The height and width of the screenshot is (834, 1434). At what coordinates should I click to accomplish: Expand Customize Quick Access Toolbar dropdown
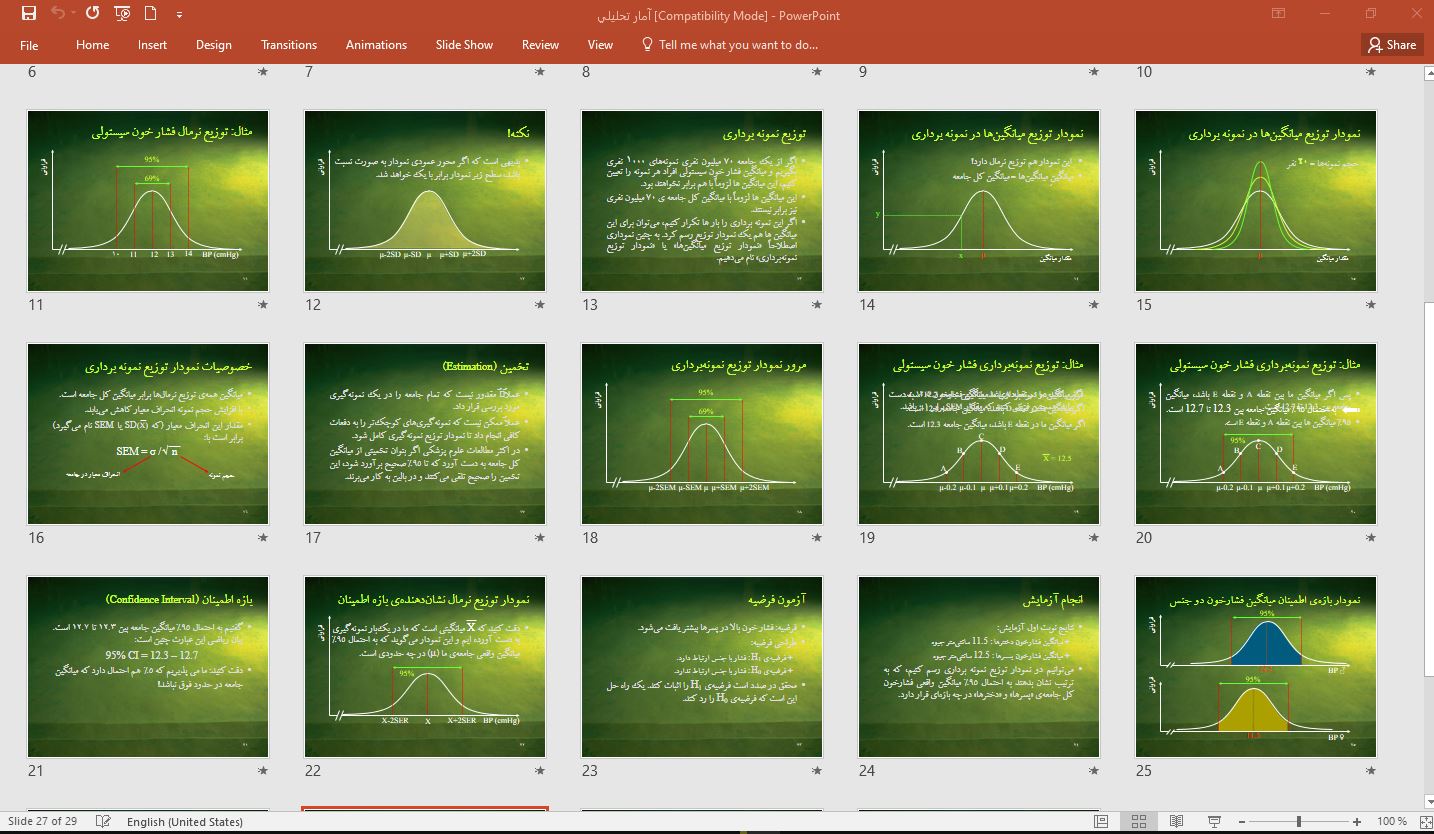[179, 15]
